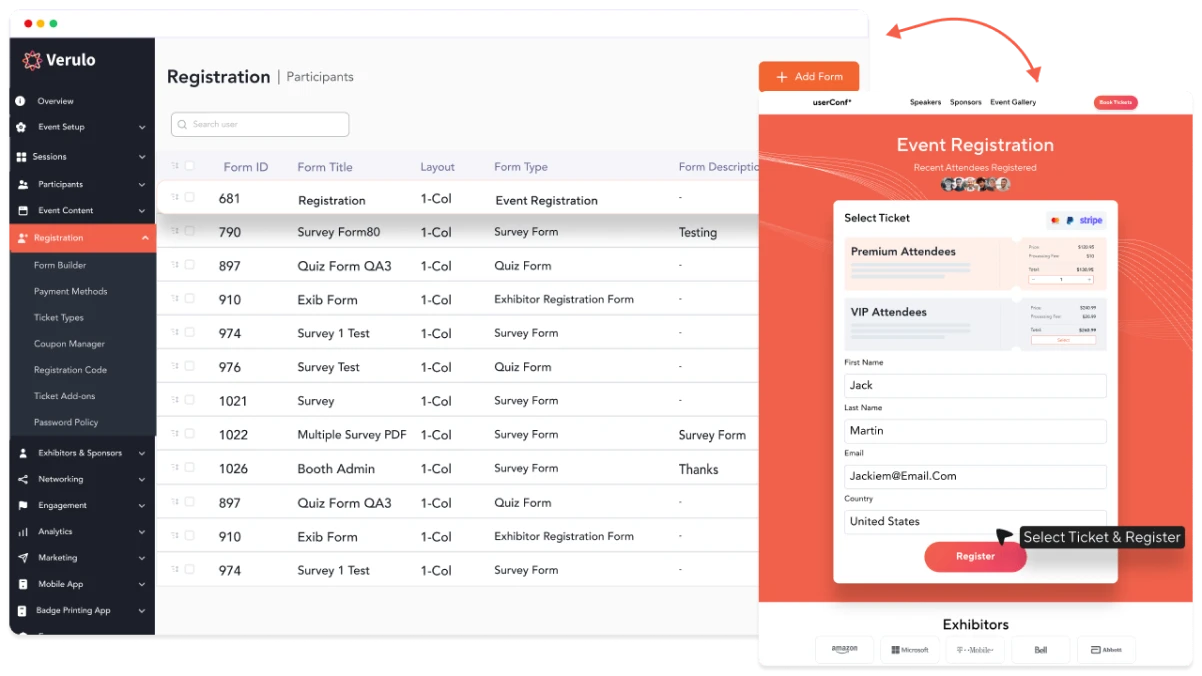The width and height of the screenshot is (1202, 676).
Task: Expand the Event Setup section
Action: [142, 128]
